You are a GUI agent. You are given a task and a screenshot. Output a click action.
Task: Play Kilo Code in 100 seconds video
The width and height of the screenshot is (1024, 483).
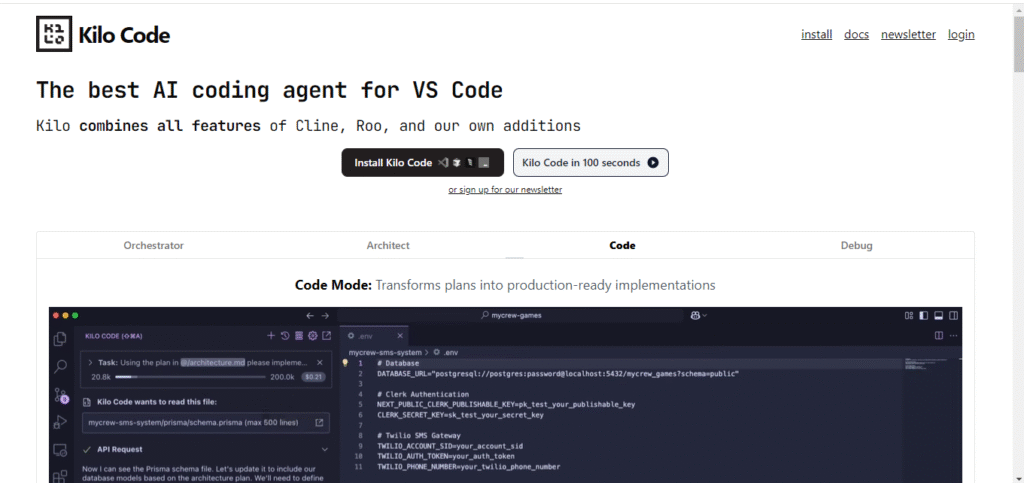pos(590,163)
